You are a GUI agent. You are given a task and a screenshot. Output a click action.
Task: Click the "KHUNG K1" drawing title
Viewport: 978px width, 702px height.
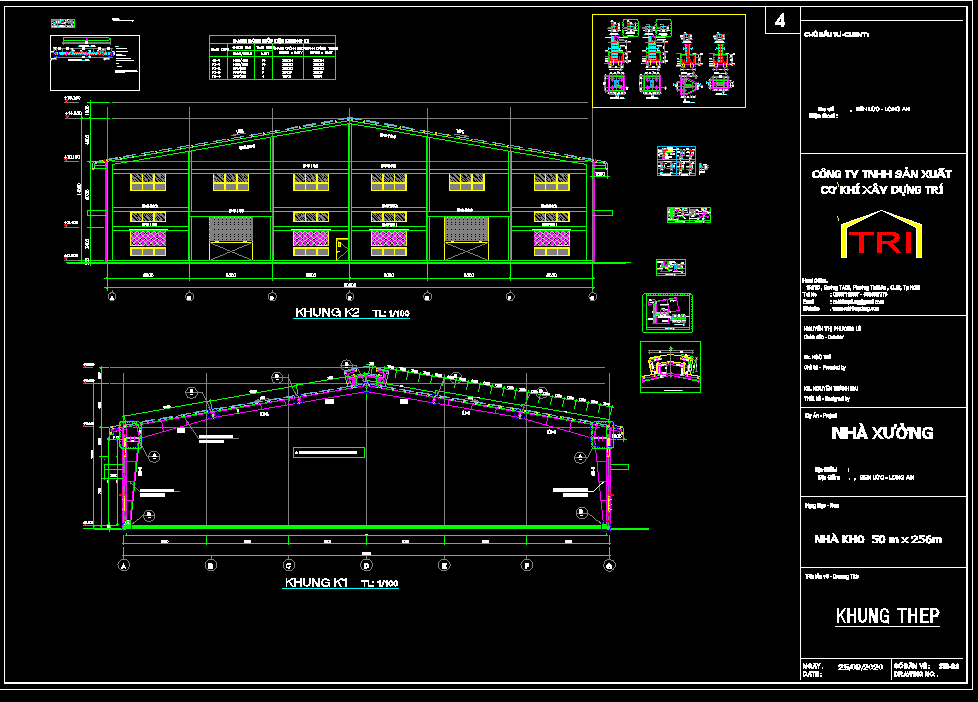(316, 582)
